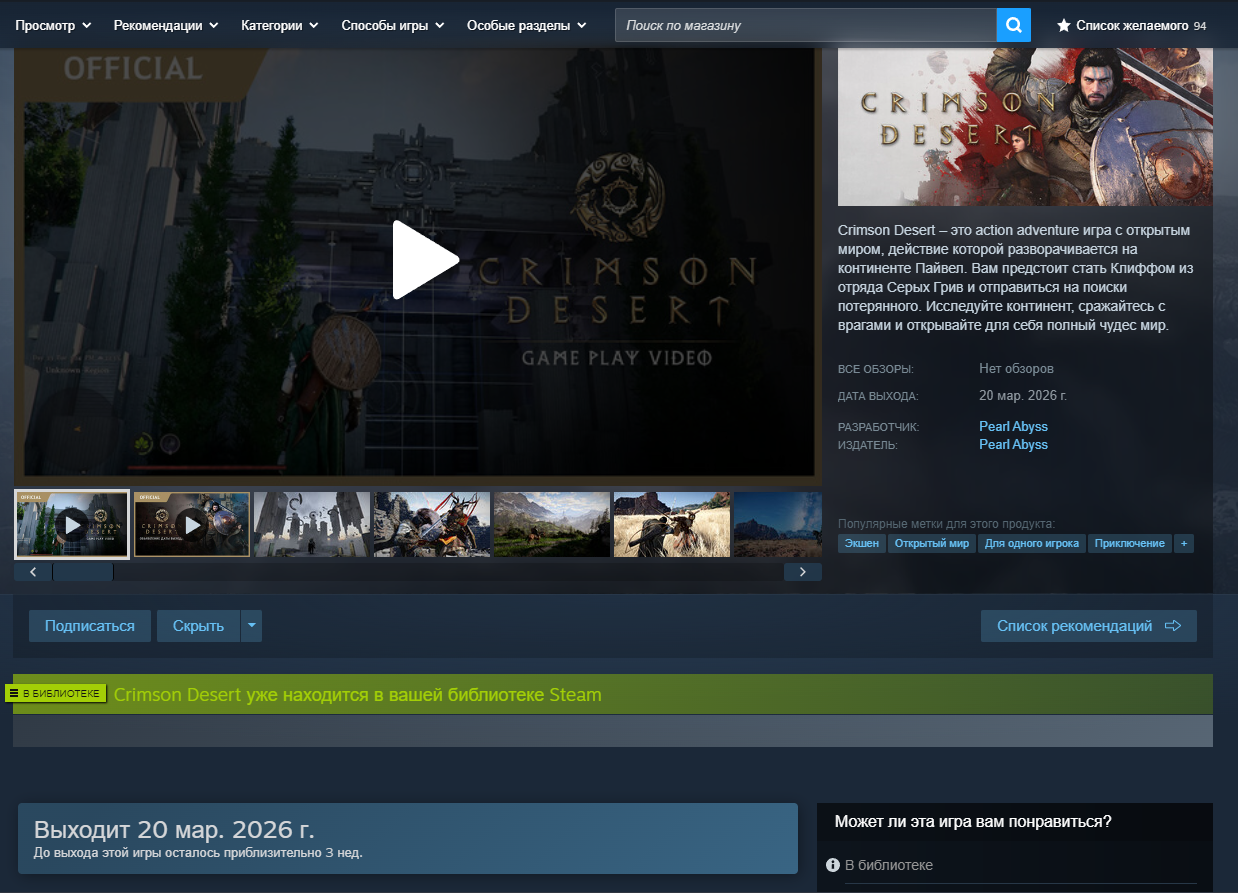The image size is (1238, 893).
Task: Click the thumbnail strip scrollbar handle
Action: click(83, 572)
